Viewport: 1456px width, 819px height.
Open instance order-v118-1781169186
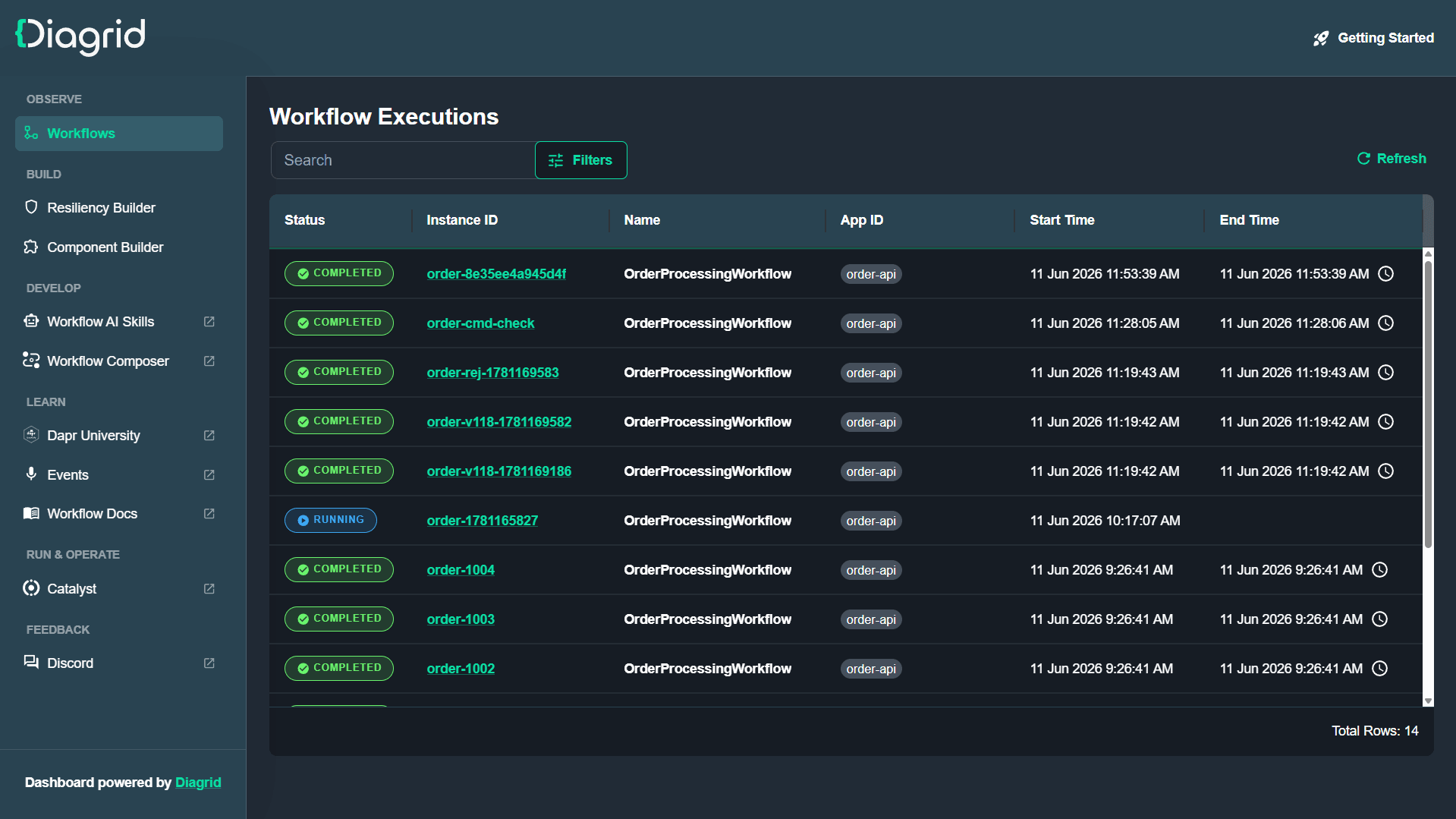pyautogui.click(x=498, y=471)
